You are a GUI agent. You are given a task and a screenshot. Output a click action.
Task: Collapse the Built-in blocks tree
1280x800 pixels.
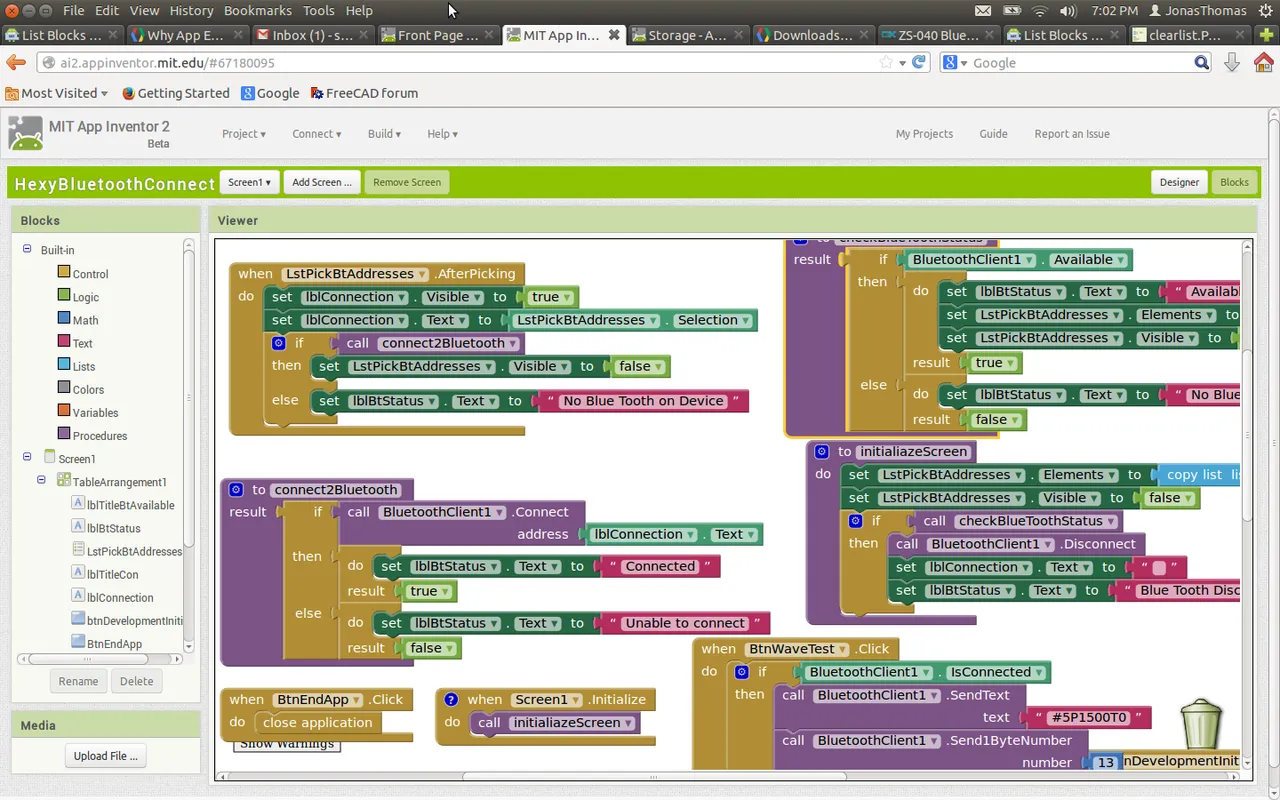(x=27, y=249)
